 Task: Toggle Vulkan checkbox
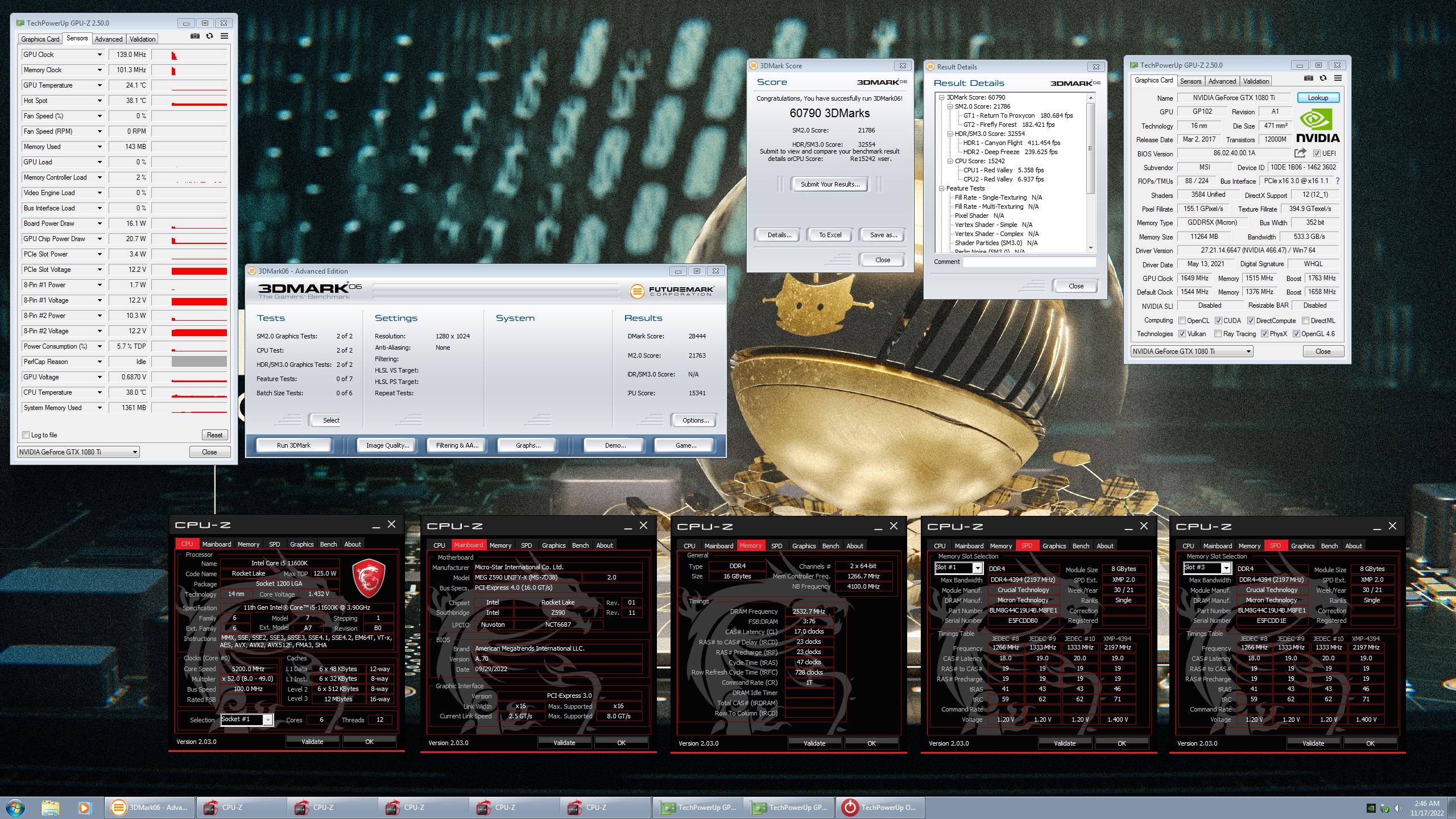[1182, 334]
